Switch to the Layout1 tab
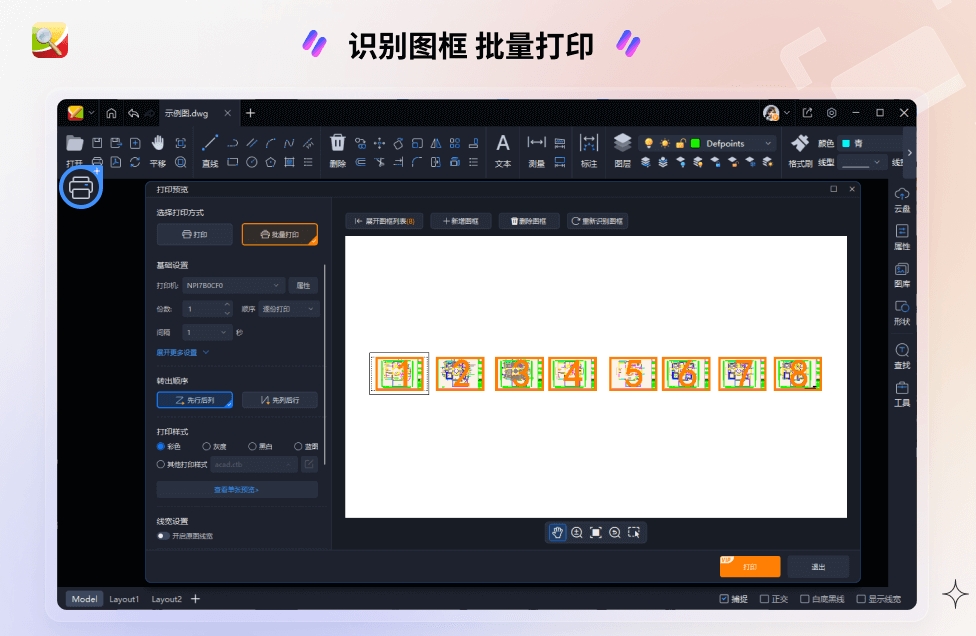 [x=124, y=599]
